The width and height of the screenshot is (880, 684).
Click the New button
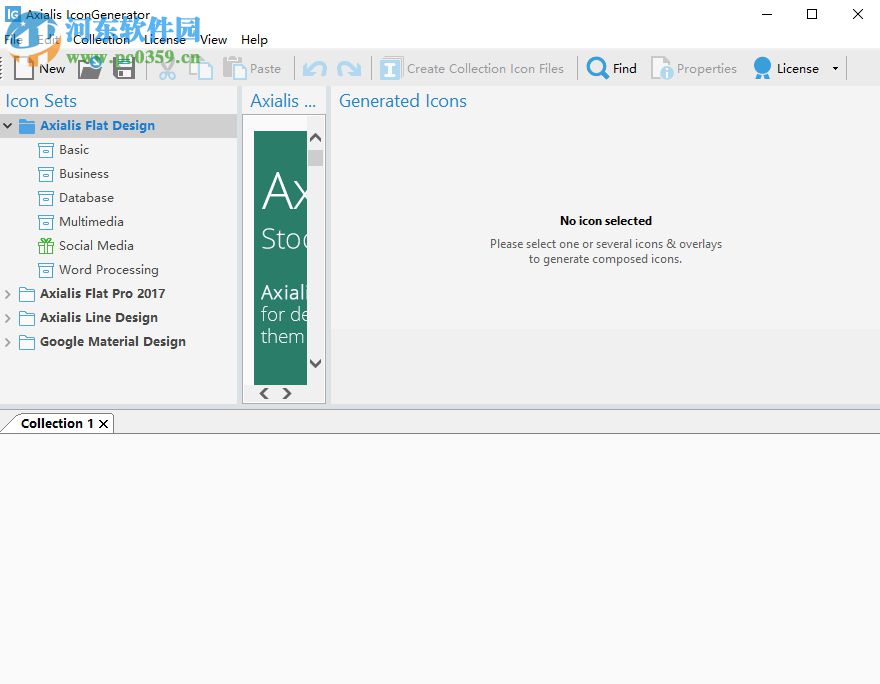43,68
